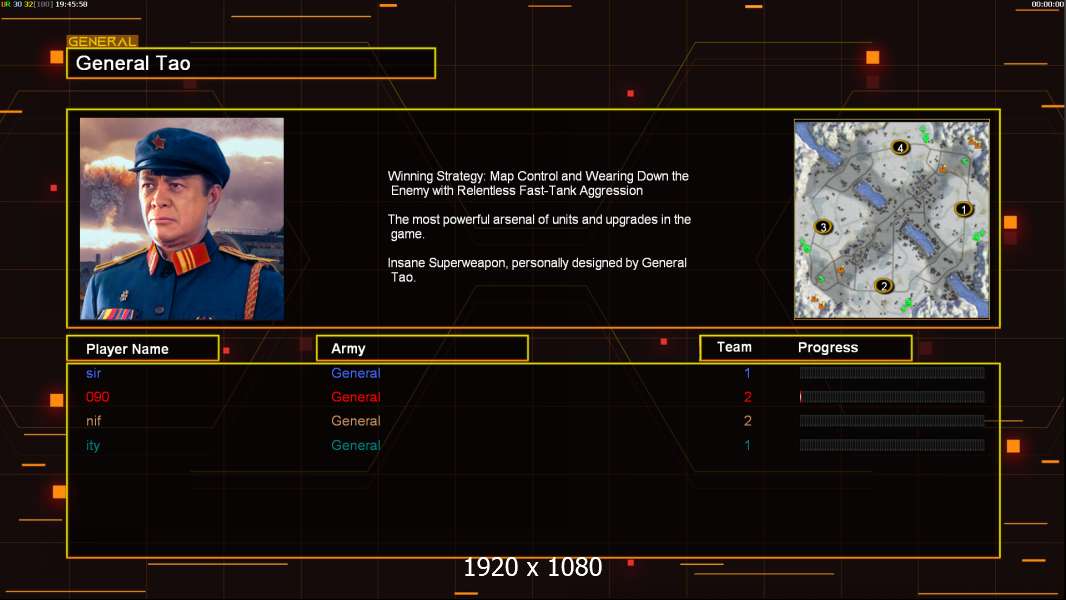Click team number 2 in nif's row
1066x600 pixels.
click(x=747, y=421)
